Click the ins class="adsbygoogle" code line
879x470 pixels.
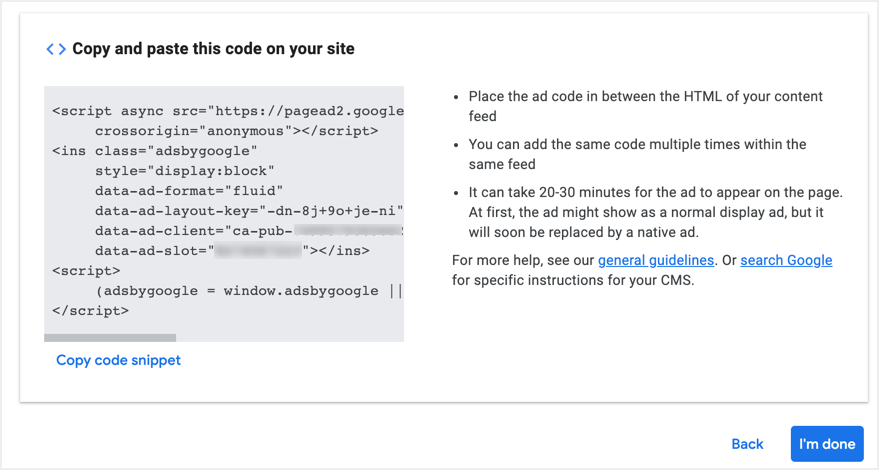coord(155,151)
